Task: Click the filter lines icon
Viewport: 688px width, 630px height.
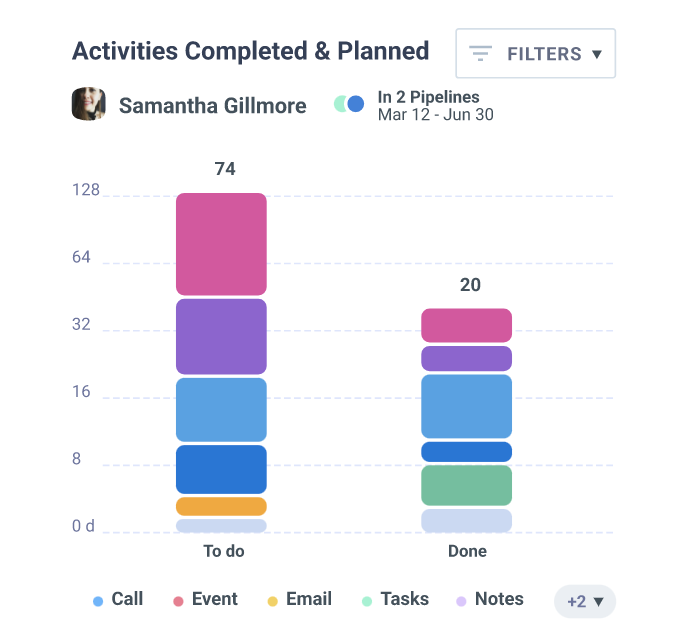Action: point(481,53)
